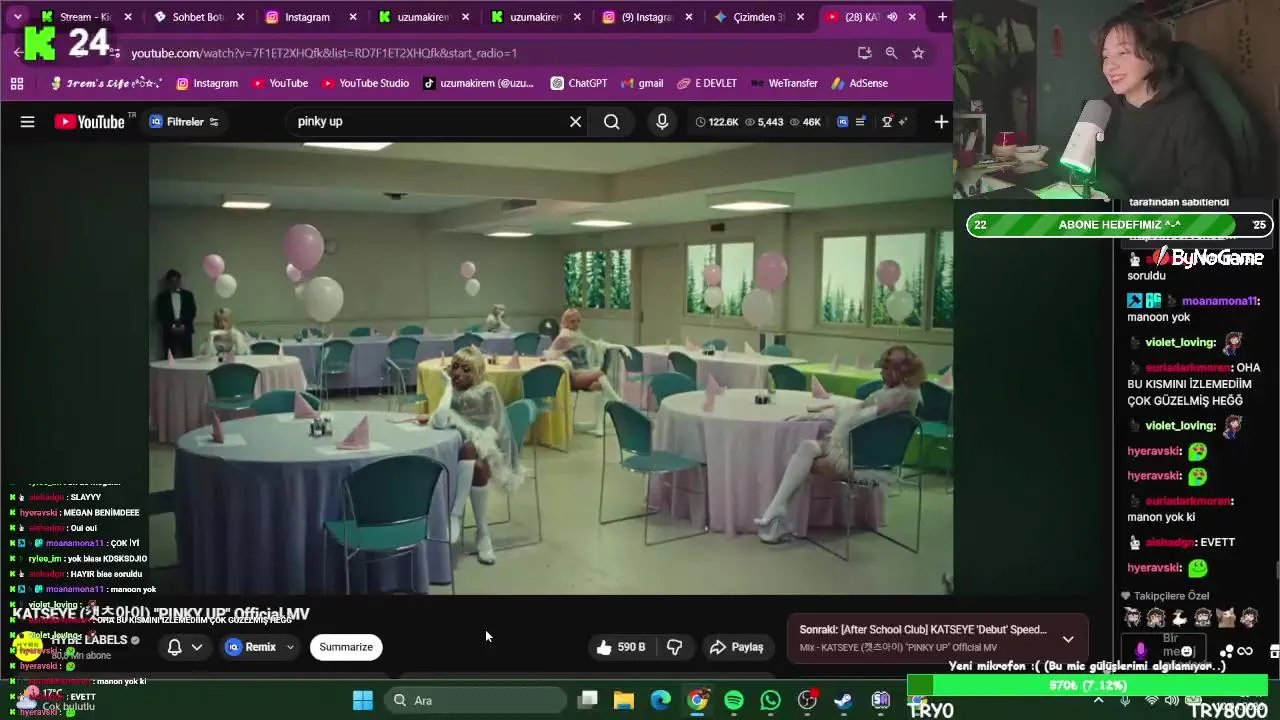
Task: Open the ChatGPT bookmark
Action: 578,84
